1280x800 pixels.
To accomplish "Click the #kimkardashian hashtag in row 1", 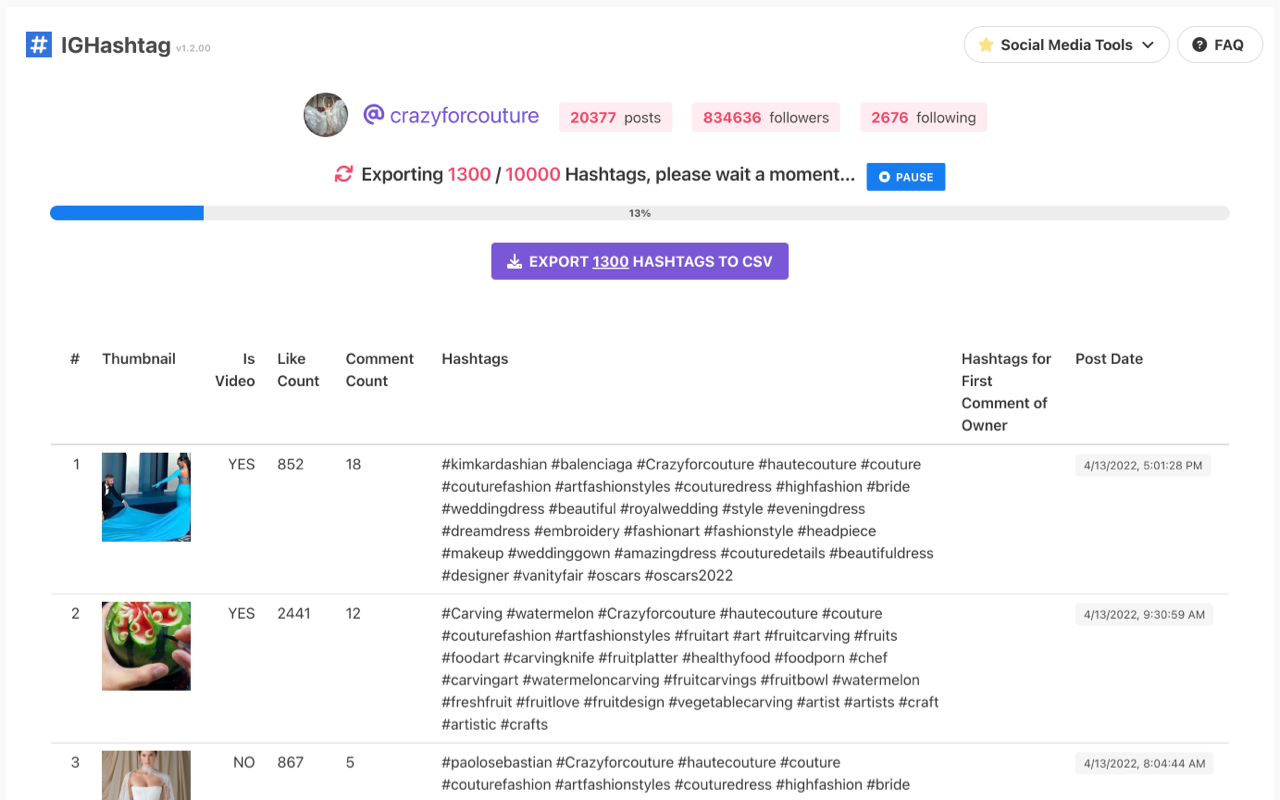I will point(493,464).
